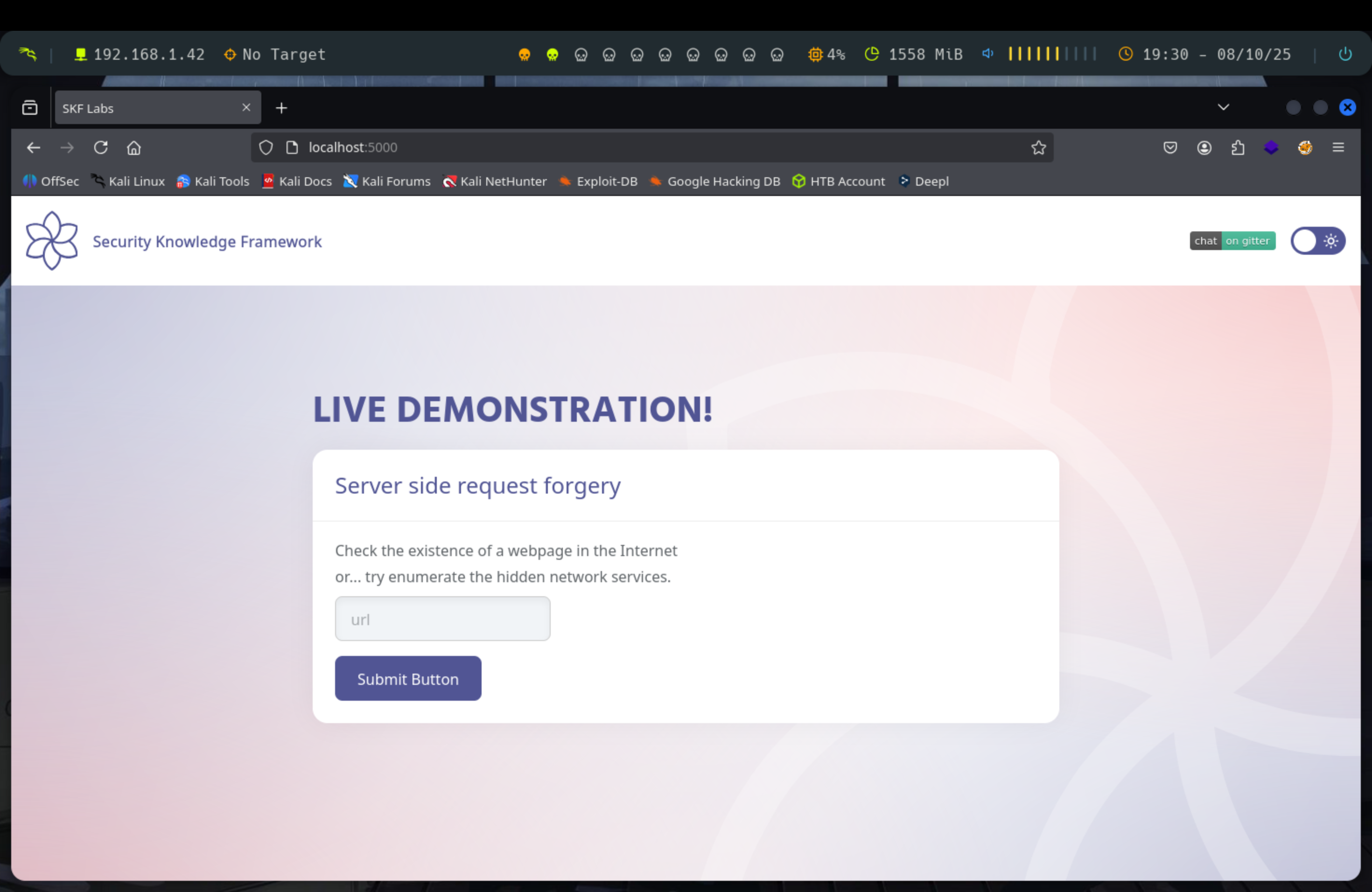This screenshot has width=1372, height=892.
Task: Open the chat on gitter badge
Action: pyautogui.click(x=1232, y=241)
